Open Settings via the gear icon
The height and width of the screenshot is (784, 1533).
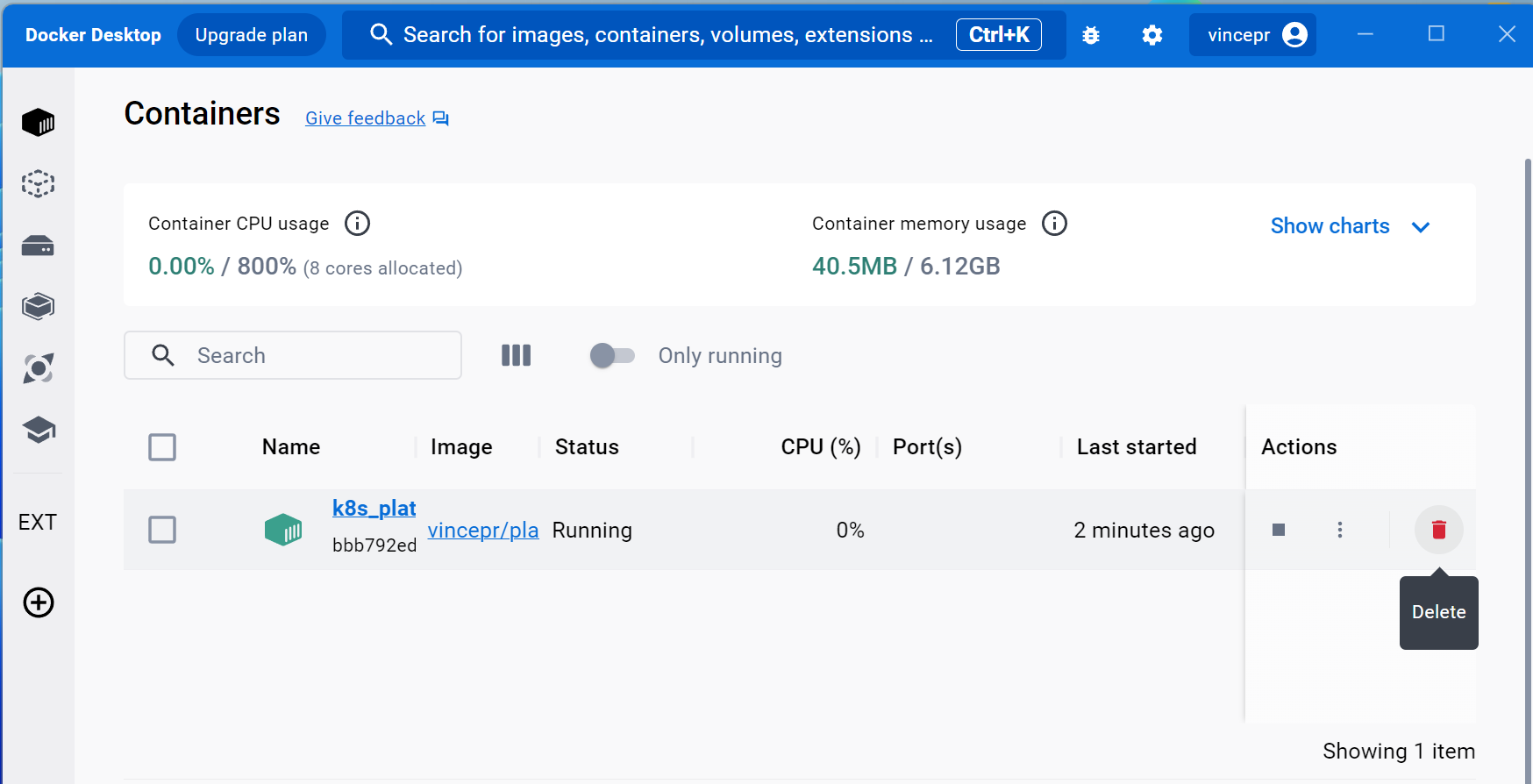1152,35
